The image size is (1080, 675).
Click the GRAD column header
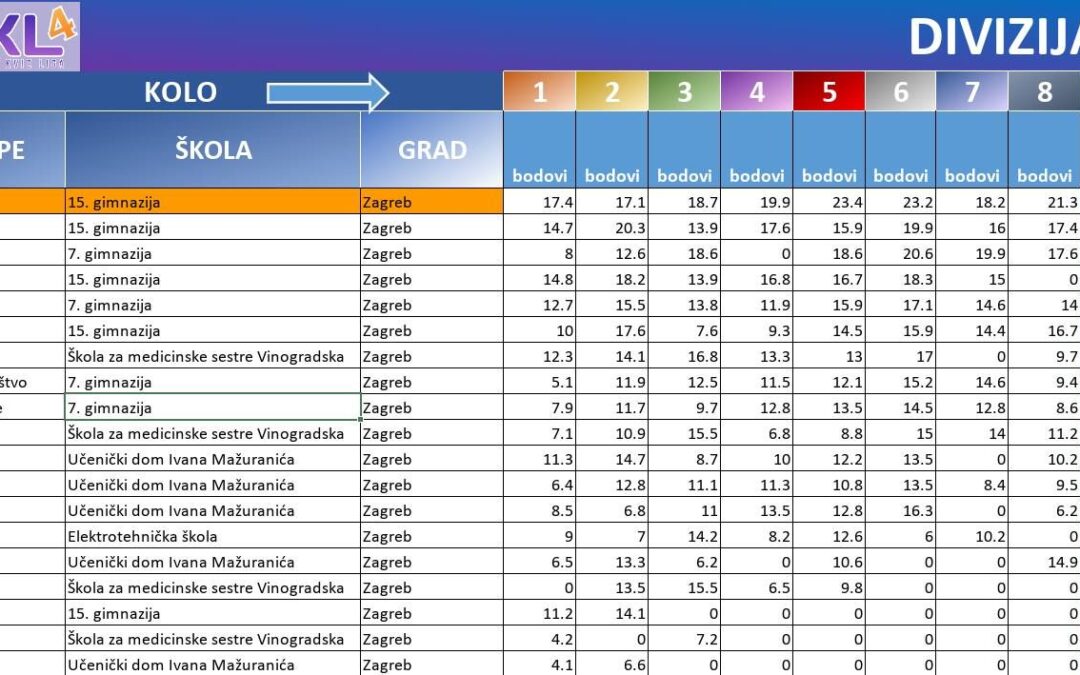430,148
